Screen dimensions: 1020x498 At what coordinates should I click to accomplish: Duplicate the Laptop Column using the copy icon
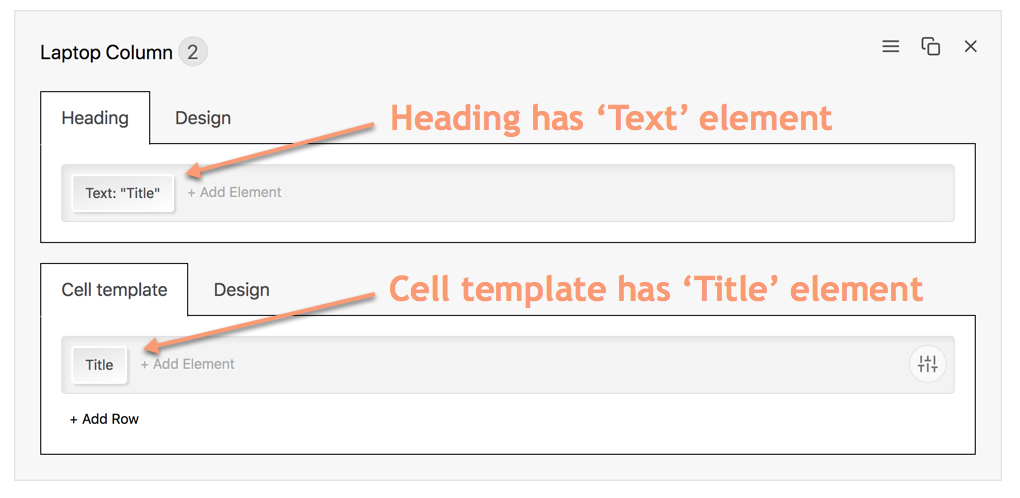[931, 47]
